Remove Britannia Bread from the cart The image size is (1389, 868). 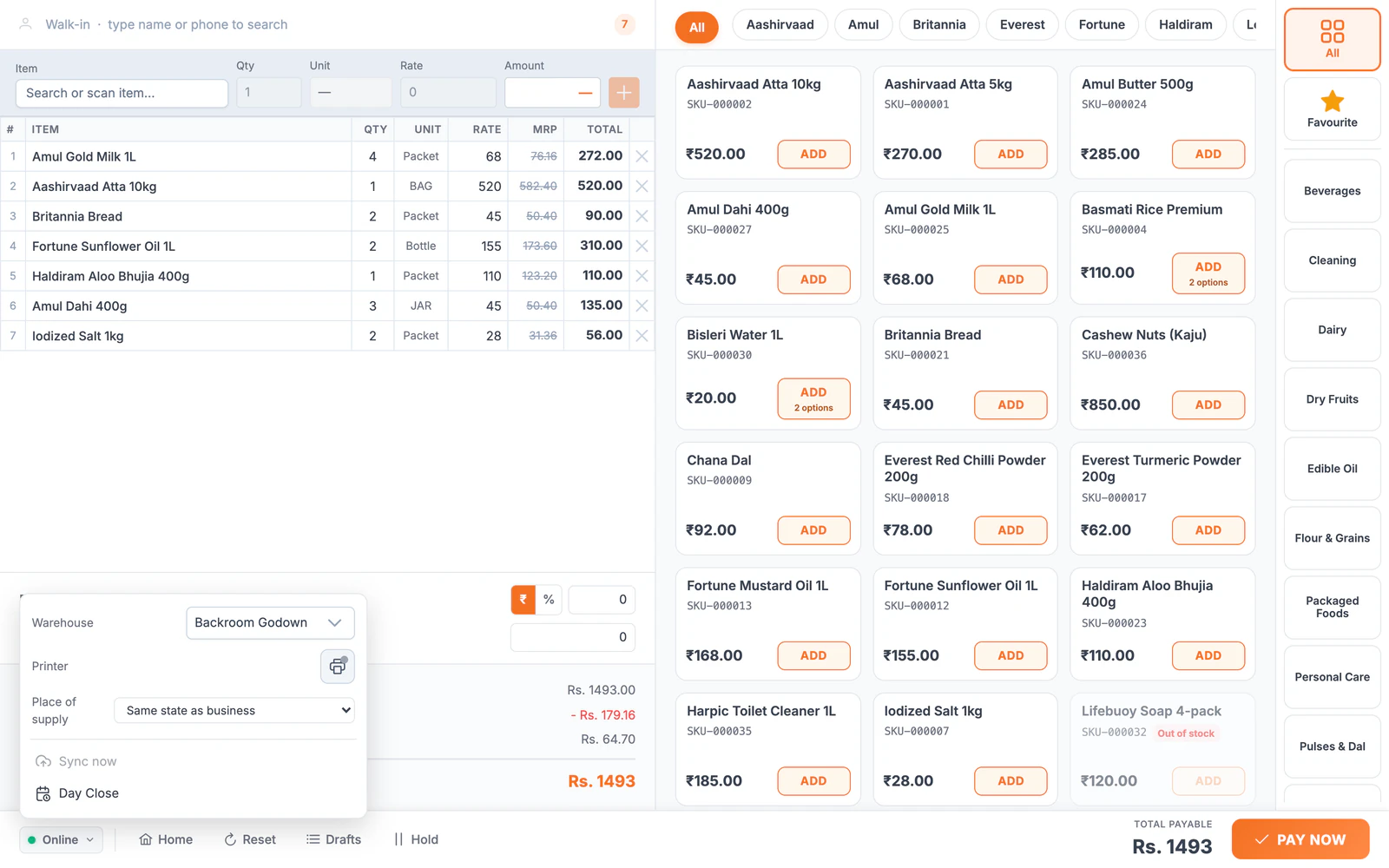642,216
